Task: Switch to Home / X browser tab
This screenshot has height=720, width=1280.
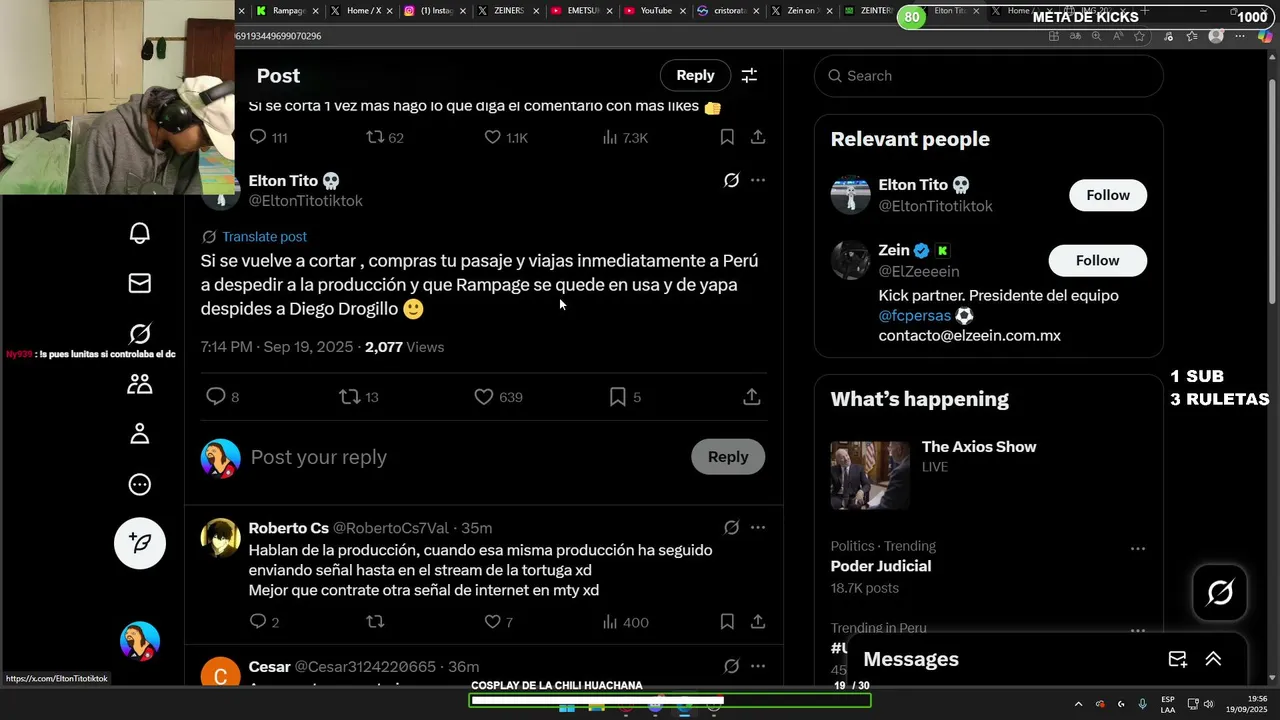Action: tap(360, 10)
